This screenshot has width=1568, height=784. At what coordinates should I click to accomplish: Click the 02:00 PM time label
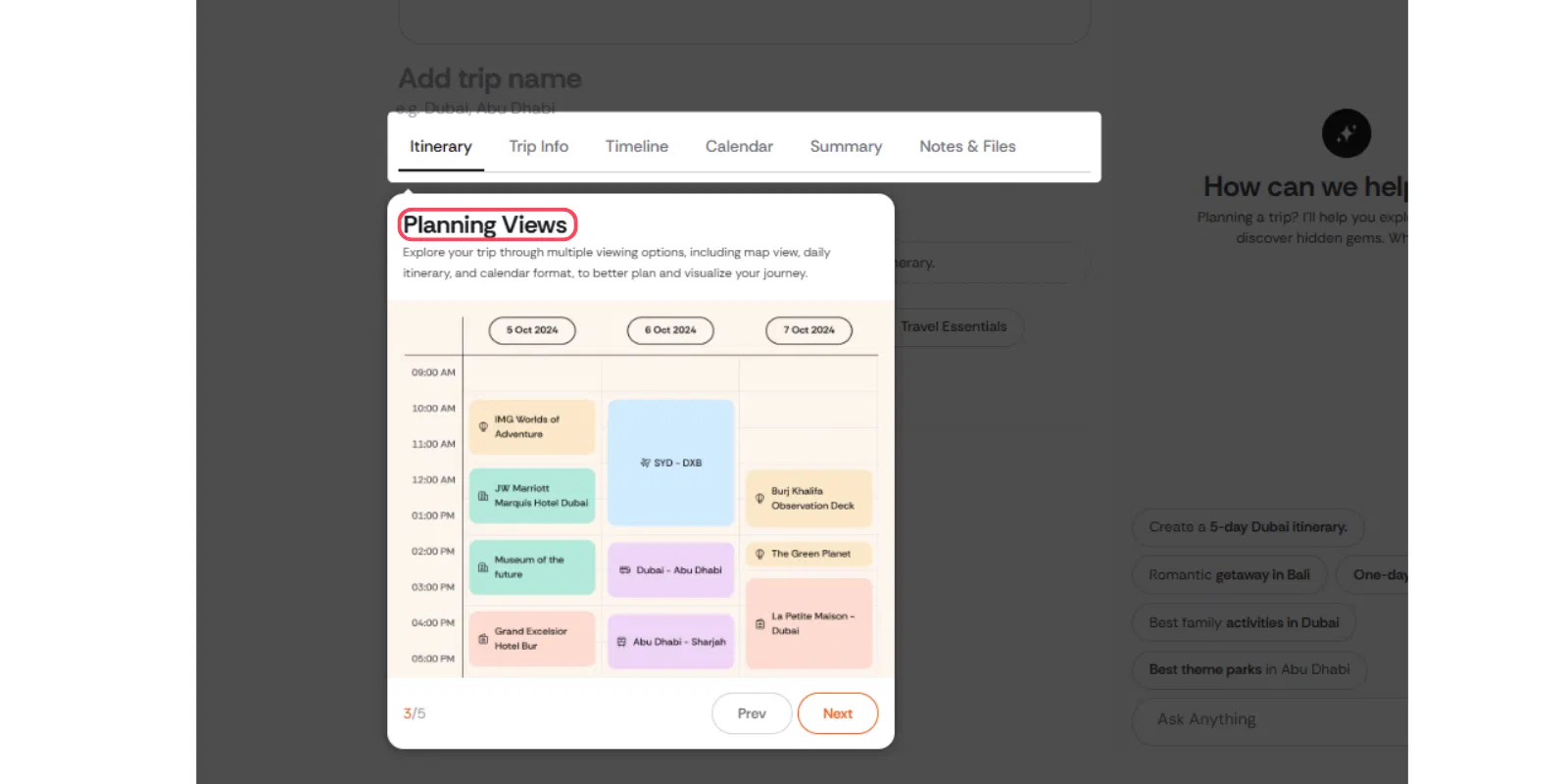click(433, 552)
